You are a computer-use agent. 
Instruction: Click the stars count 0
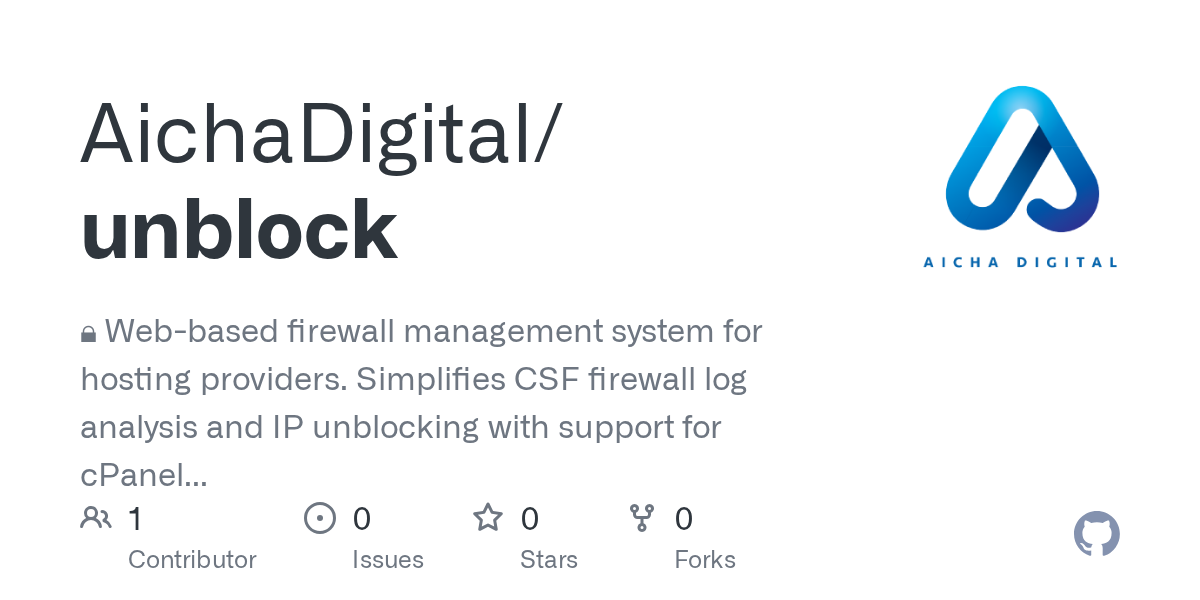coord(530,519)
